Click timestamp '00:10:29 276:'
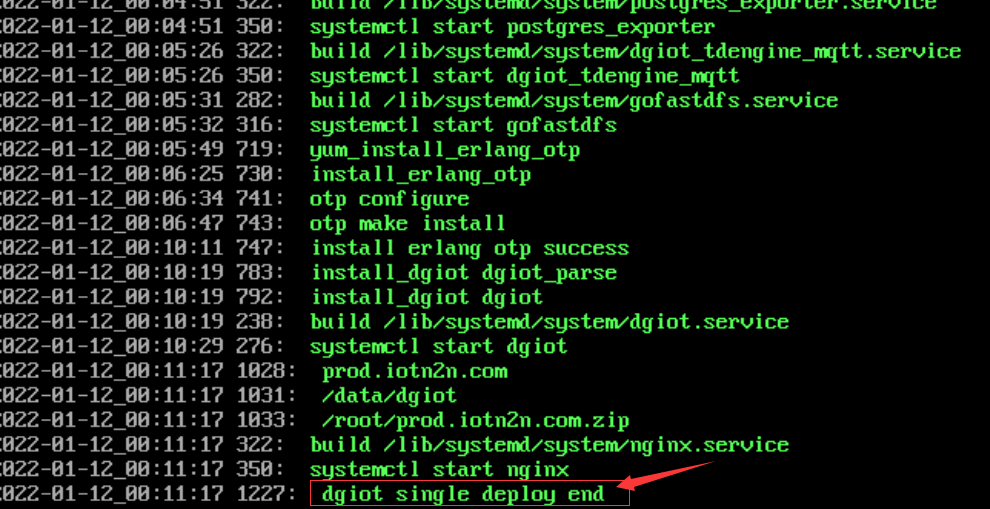Image resolution: width=990 pixels, height=509 pixels. [205, 347]
